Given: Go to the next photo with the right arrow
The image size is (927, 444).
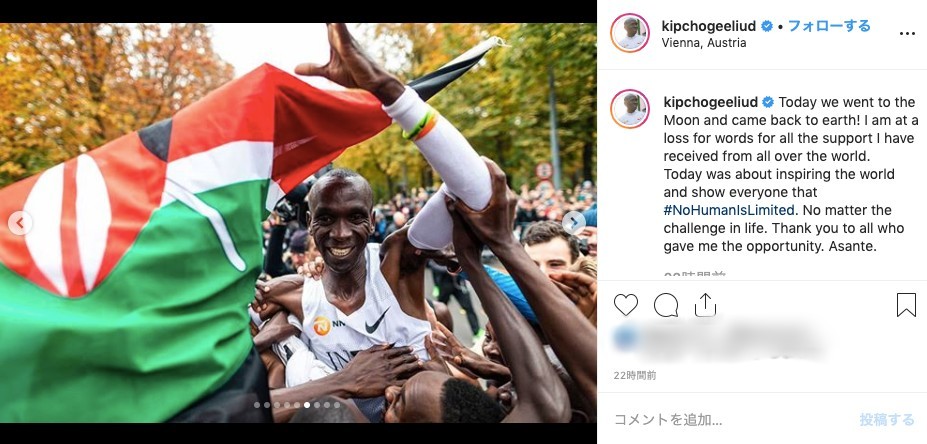Looking at the screenshot, I should coord(573,223).
